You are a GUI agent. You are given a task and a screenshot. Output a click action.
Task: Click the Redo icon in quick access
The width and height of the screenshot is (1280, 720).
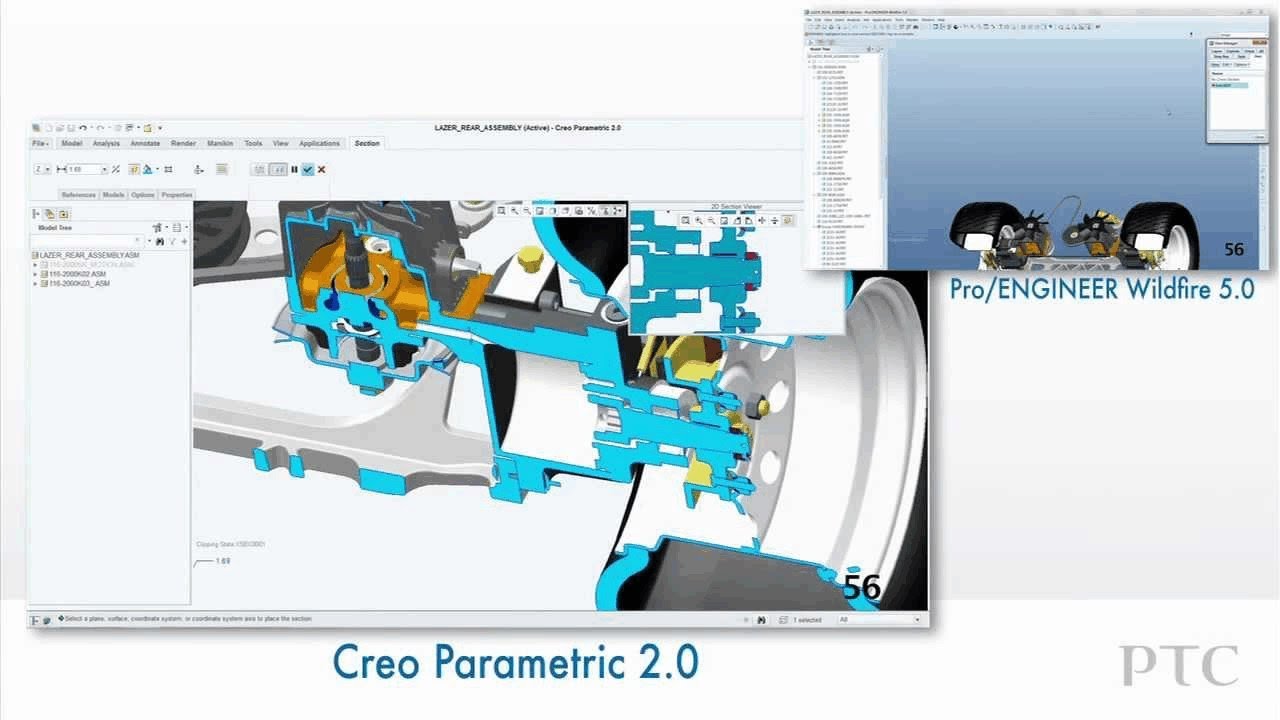[x=100, y=128]
